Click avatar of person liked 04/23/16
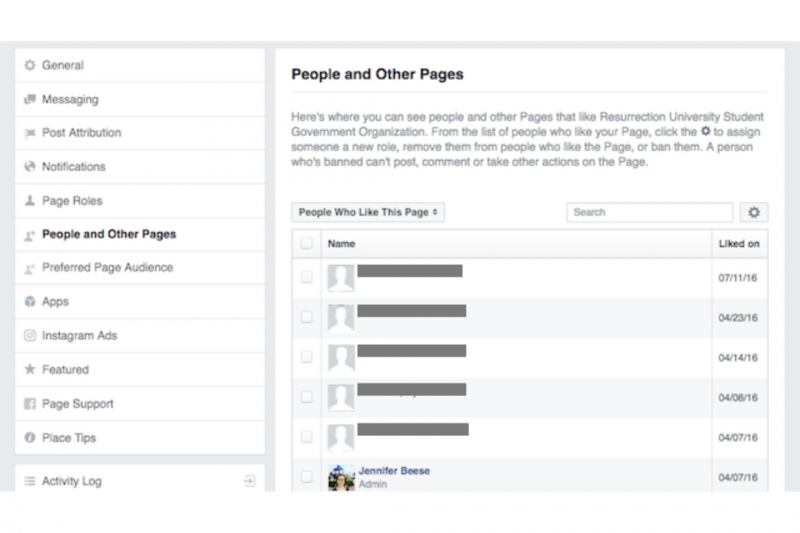 coord(341,318)
